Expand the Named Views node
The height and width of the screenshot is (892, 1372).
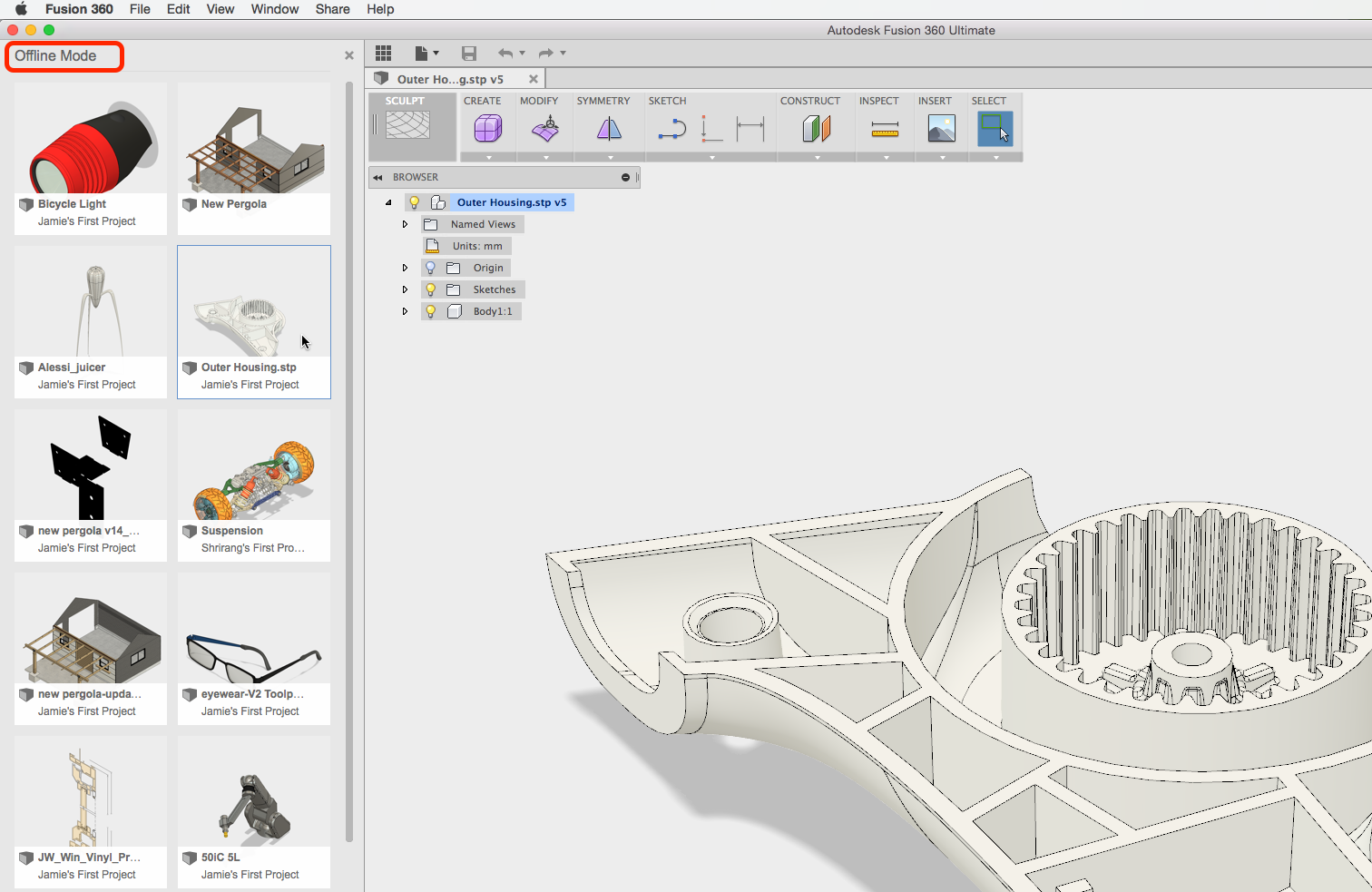405,224
